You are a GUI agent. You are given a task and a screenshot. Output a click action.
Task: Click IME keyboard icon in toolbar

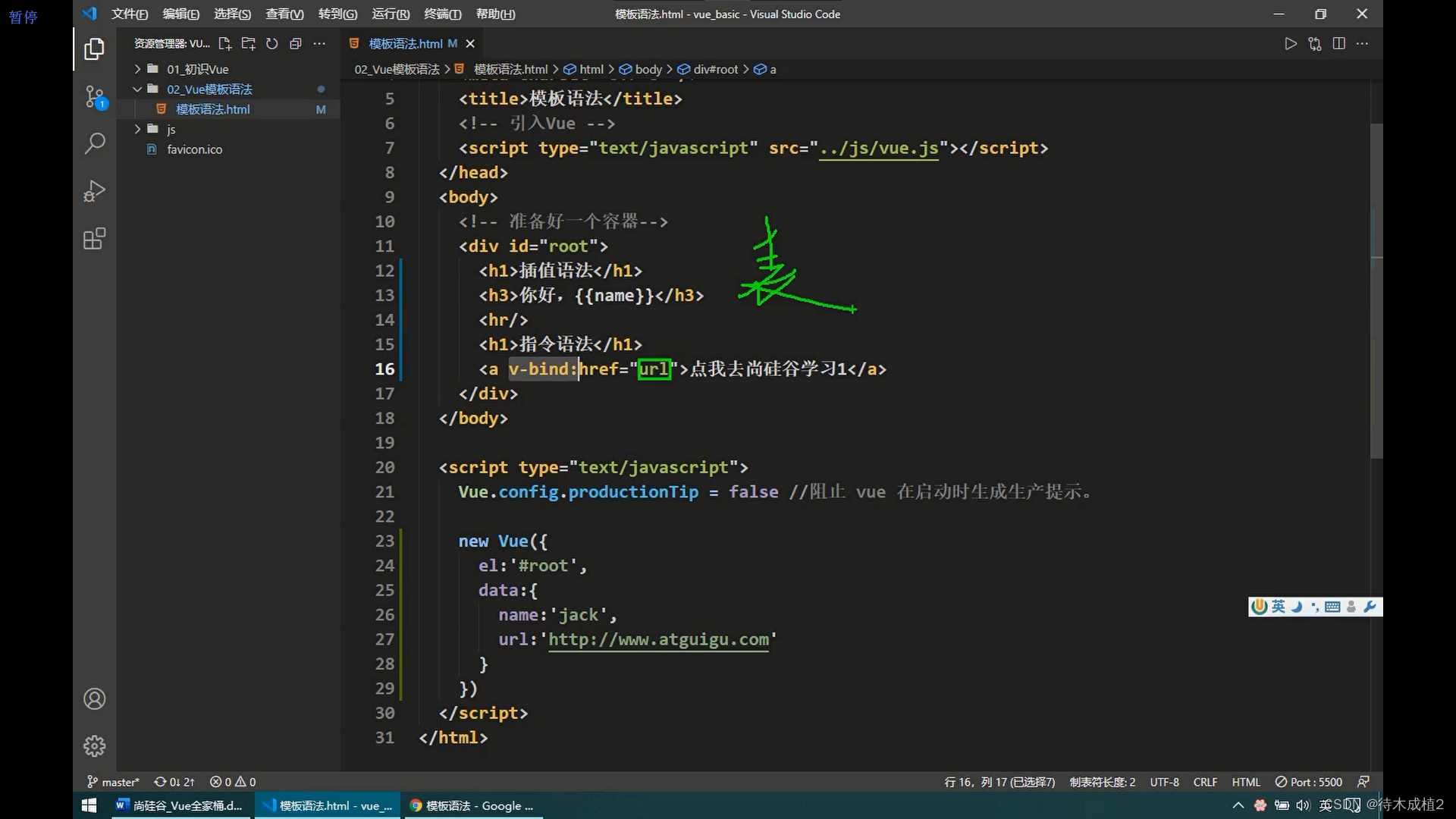click(x=1332, y=607)
